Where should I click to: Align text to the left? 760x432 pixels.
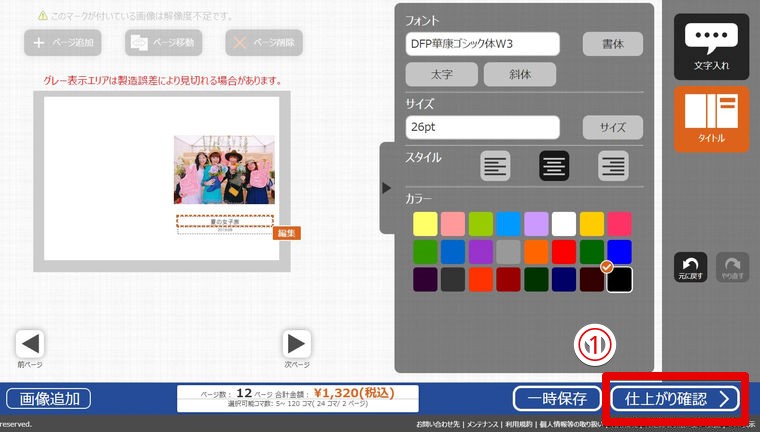click(x=495, y=166)
